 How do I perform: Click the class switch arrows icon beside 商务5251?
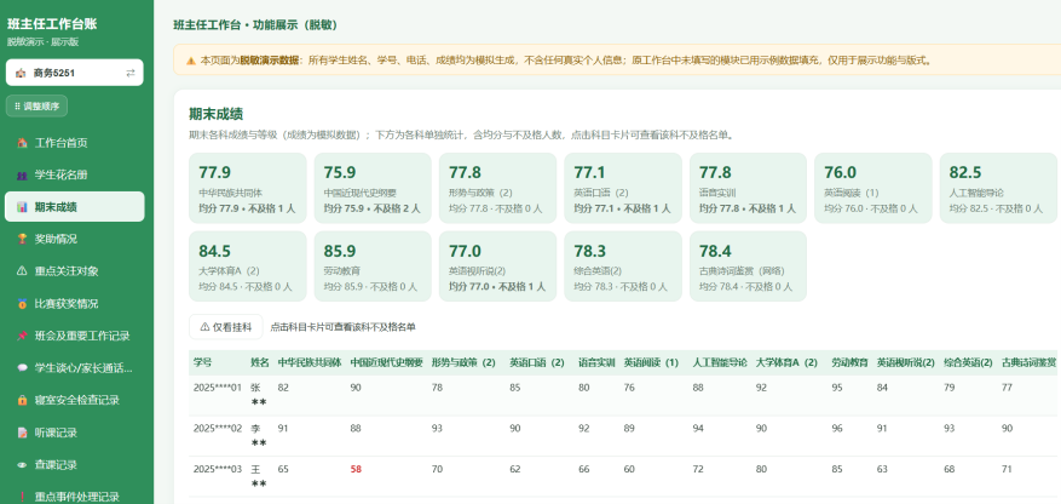click(x=131, y=73)
